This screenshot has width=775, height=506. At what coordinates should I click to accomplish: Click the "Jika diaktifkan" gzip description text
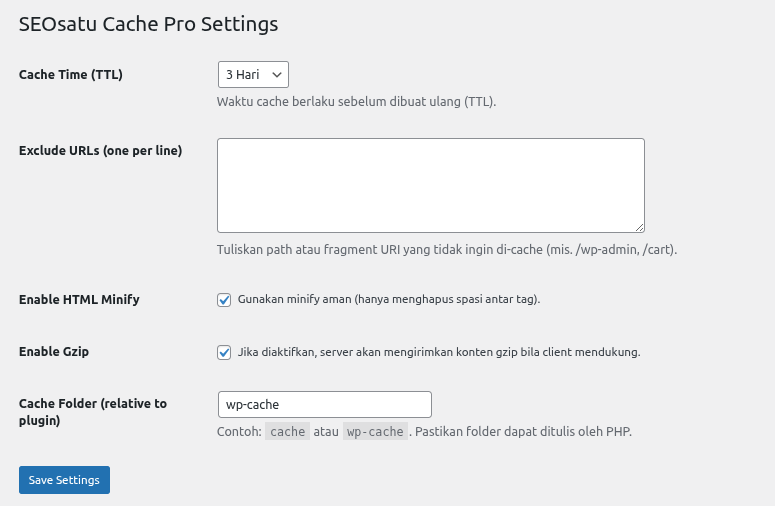[x=438, y=352]
